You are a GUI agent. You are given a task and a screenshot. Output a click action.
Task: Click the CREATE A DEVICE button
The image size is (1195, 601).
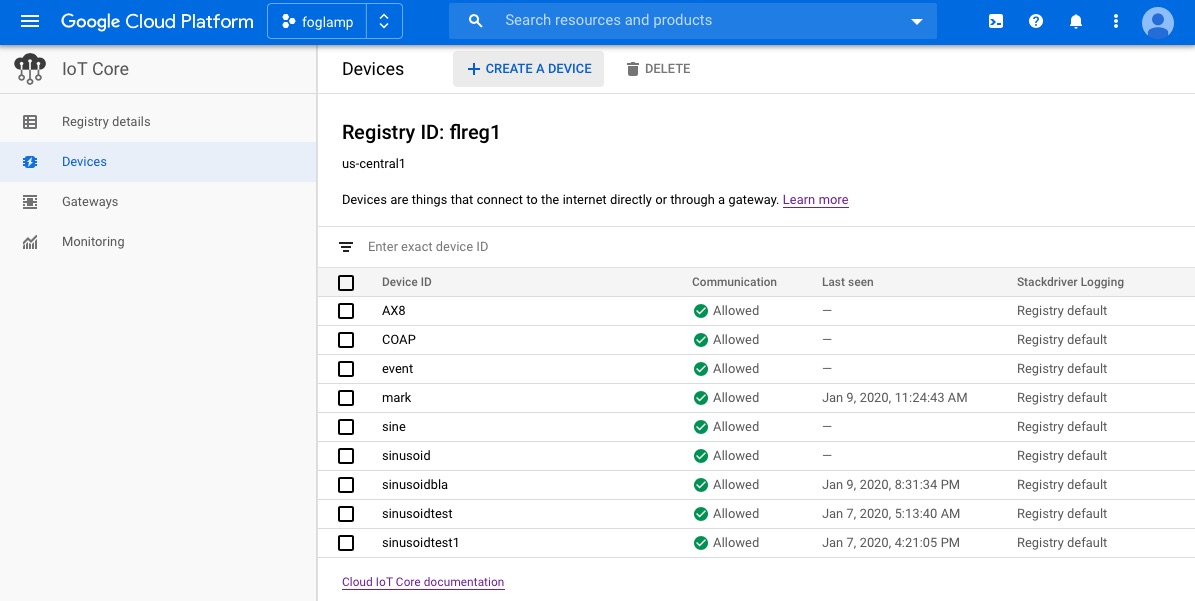click(528, 69)
